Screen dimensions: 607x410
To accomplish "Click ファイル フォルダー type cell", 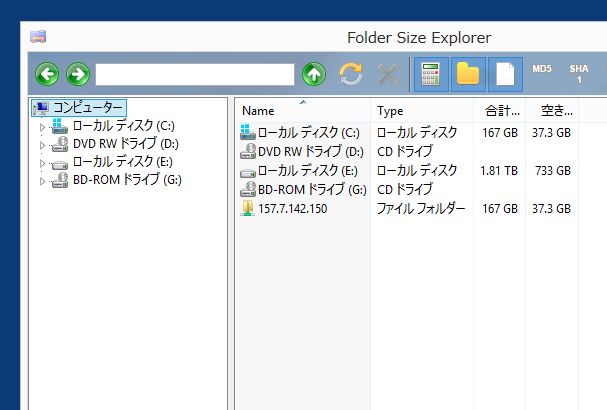I will [421, 209].
